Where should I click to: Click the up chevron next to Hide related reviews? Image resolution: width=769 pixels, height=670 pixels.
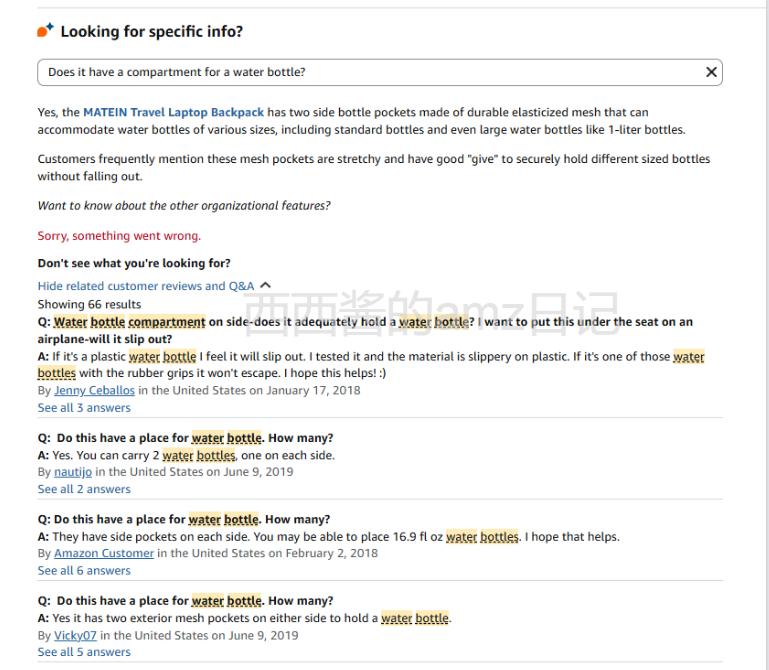pos(265,286)
